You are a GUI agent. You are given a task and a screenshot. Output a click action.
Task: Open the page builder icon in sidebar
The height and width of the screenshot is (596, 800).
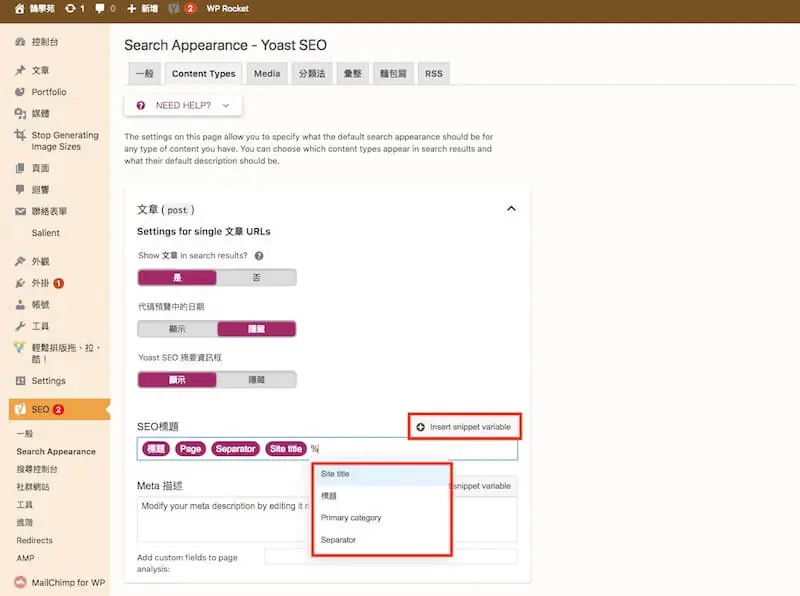[x=20, y=348]
